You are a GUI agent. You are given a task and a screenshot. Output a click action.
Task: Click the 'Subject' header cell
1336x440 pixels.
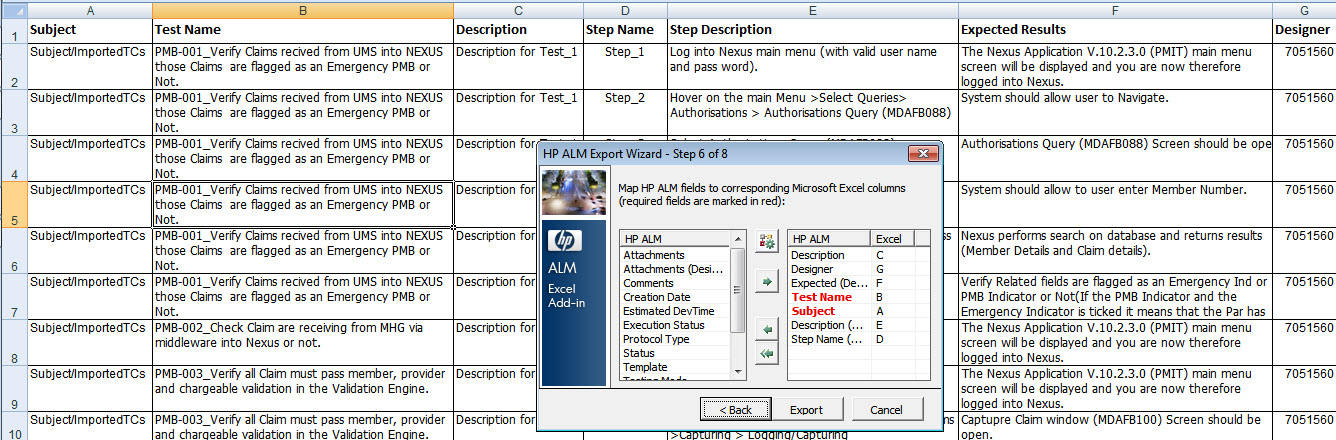click(x=90, y=30)
